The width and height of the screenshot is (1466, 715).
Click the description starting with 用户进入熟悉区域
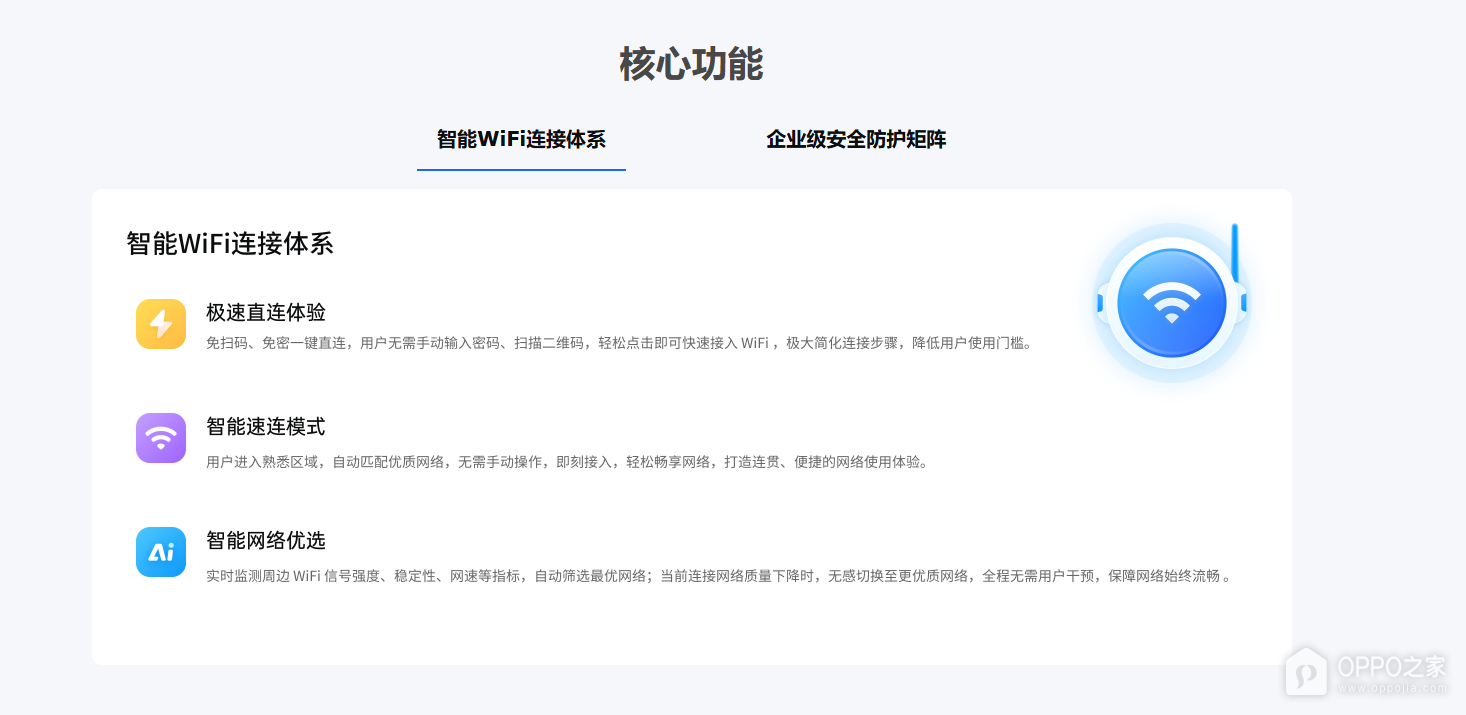[x=567, y=462]
